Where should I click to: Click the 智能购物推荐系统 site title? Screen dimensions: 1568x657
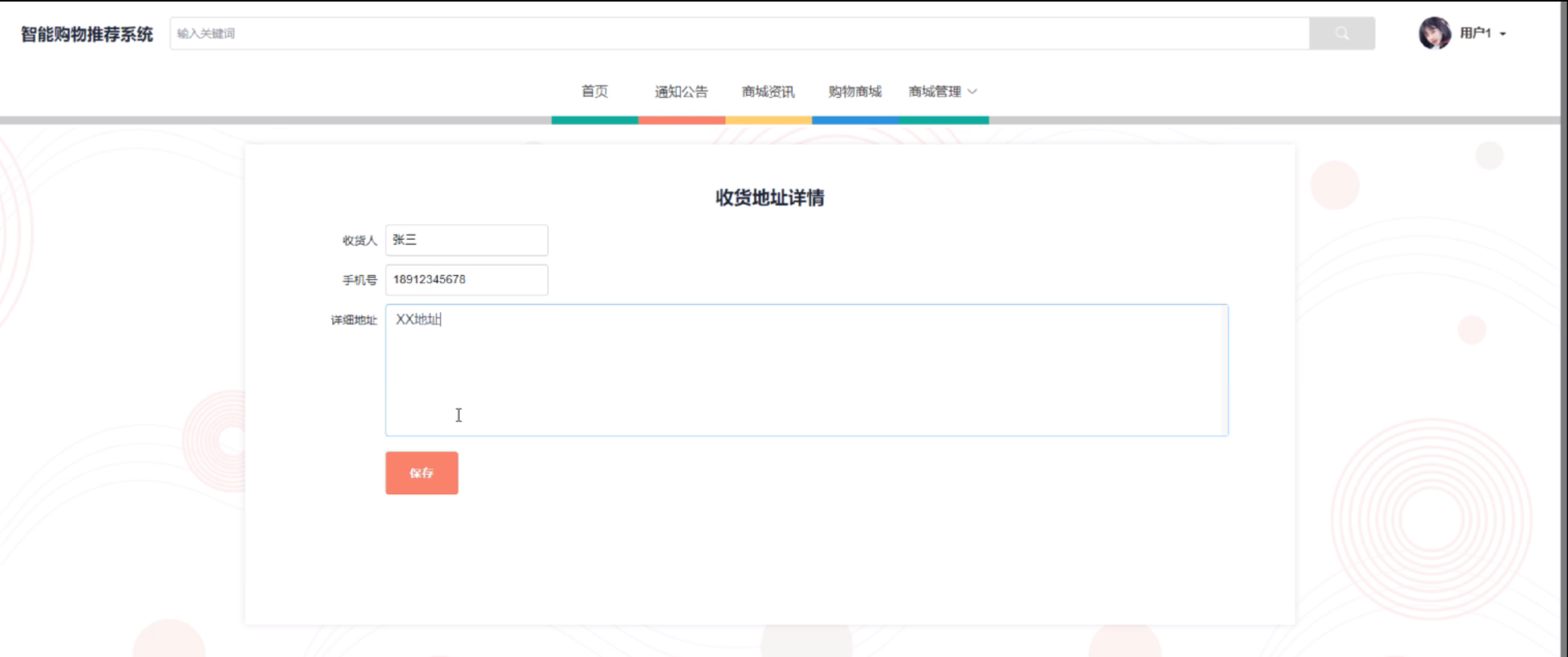click(86, 34)
